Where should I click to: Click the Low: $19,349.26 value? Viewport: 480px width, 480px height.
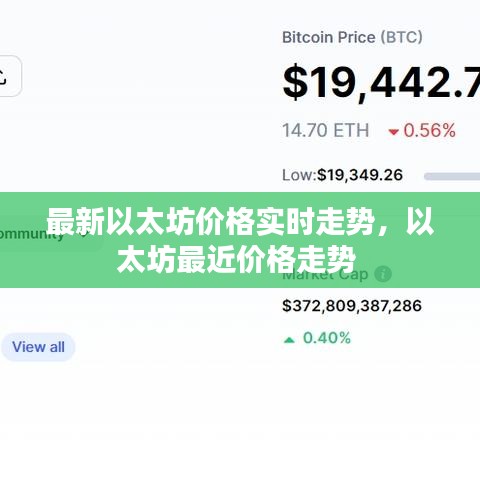[x=343, y=175]
